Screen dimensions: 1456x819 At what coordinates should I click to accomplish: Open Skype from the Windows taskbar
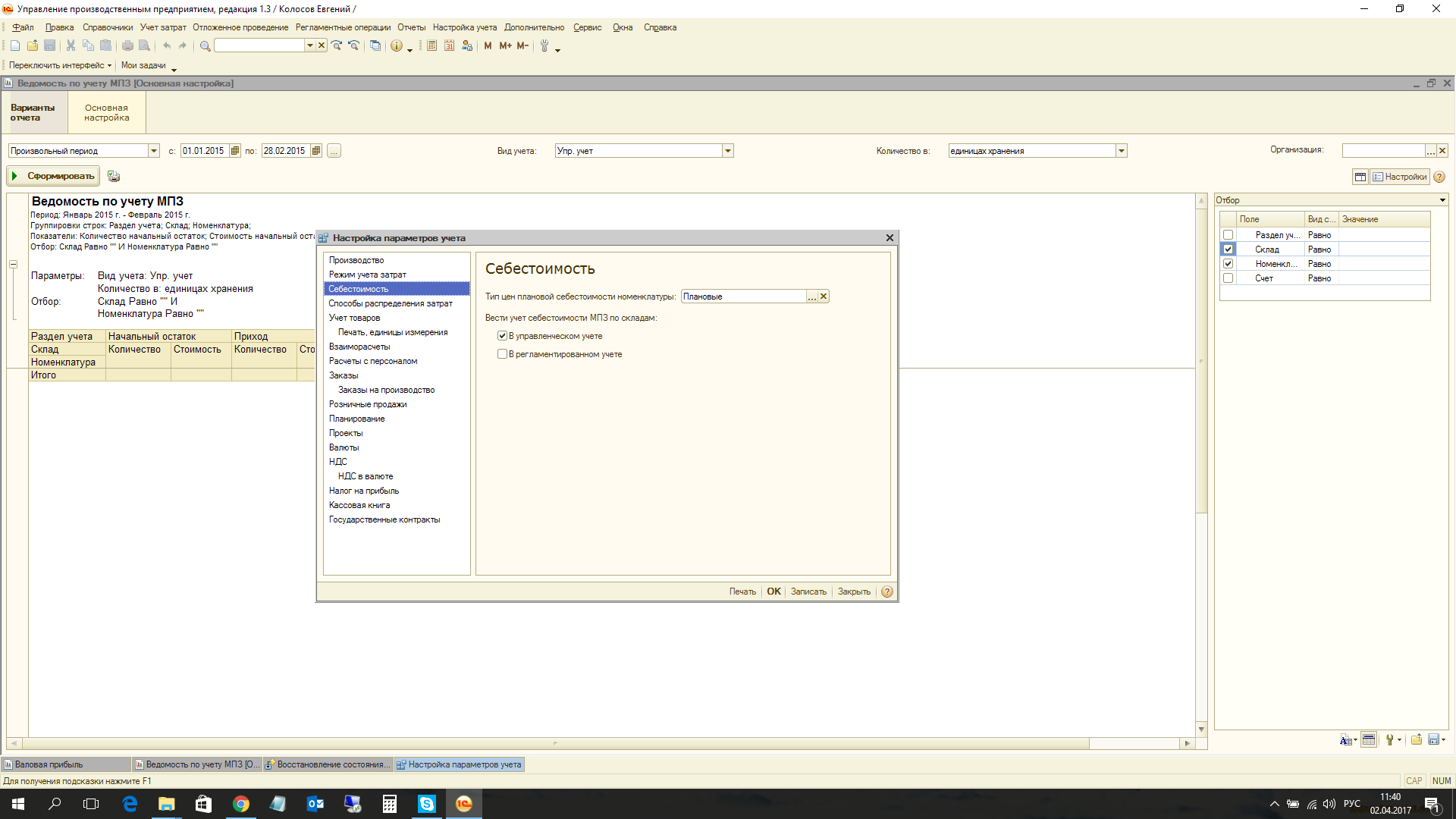click(427, 804)
